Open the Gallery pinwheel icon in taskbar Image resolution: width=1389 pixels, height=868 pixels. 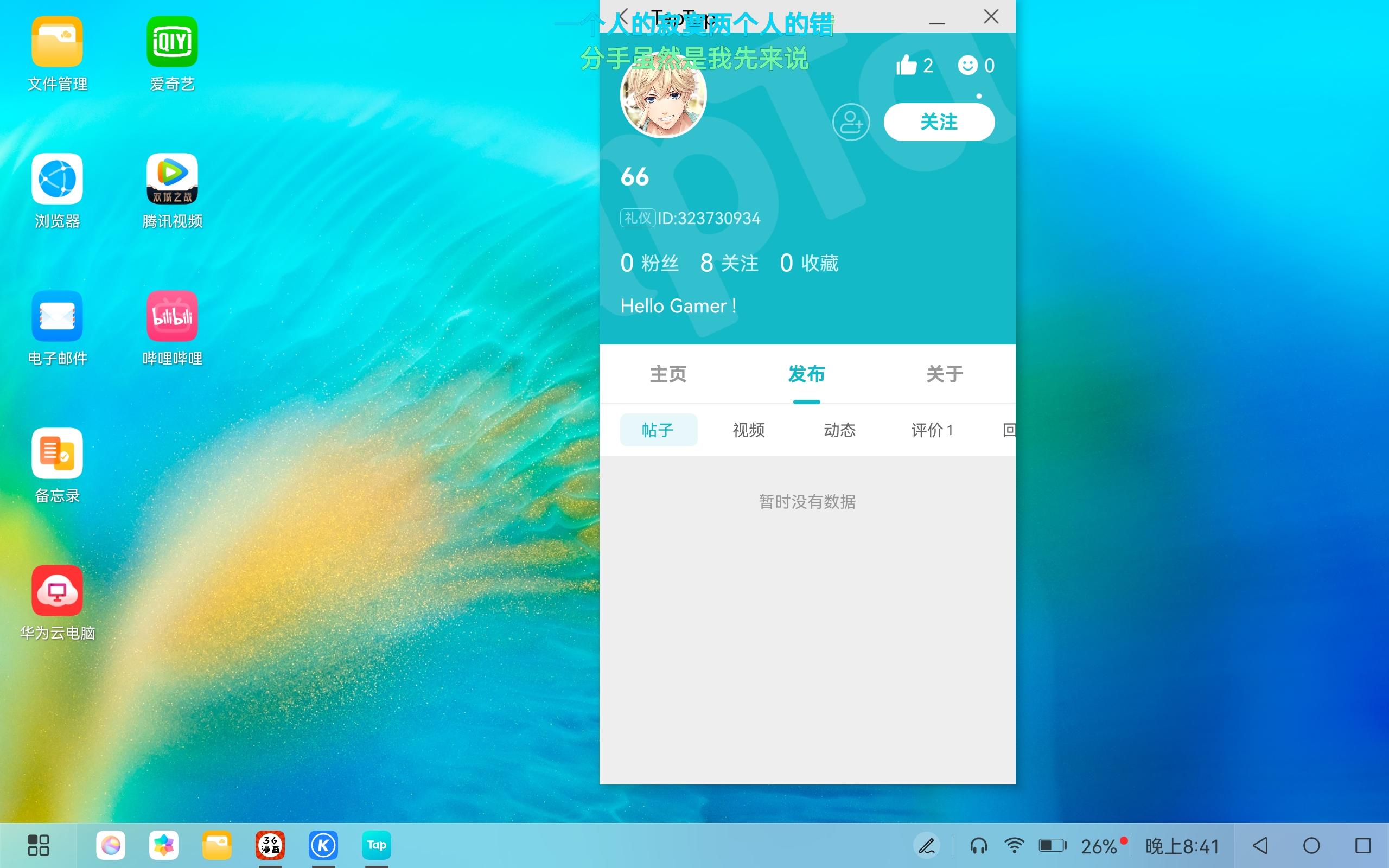pos(163,845)
